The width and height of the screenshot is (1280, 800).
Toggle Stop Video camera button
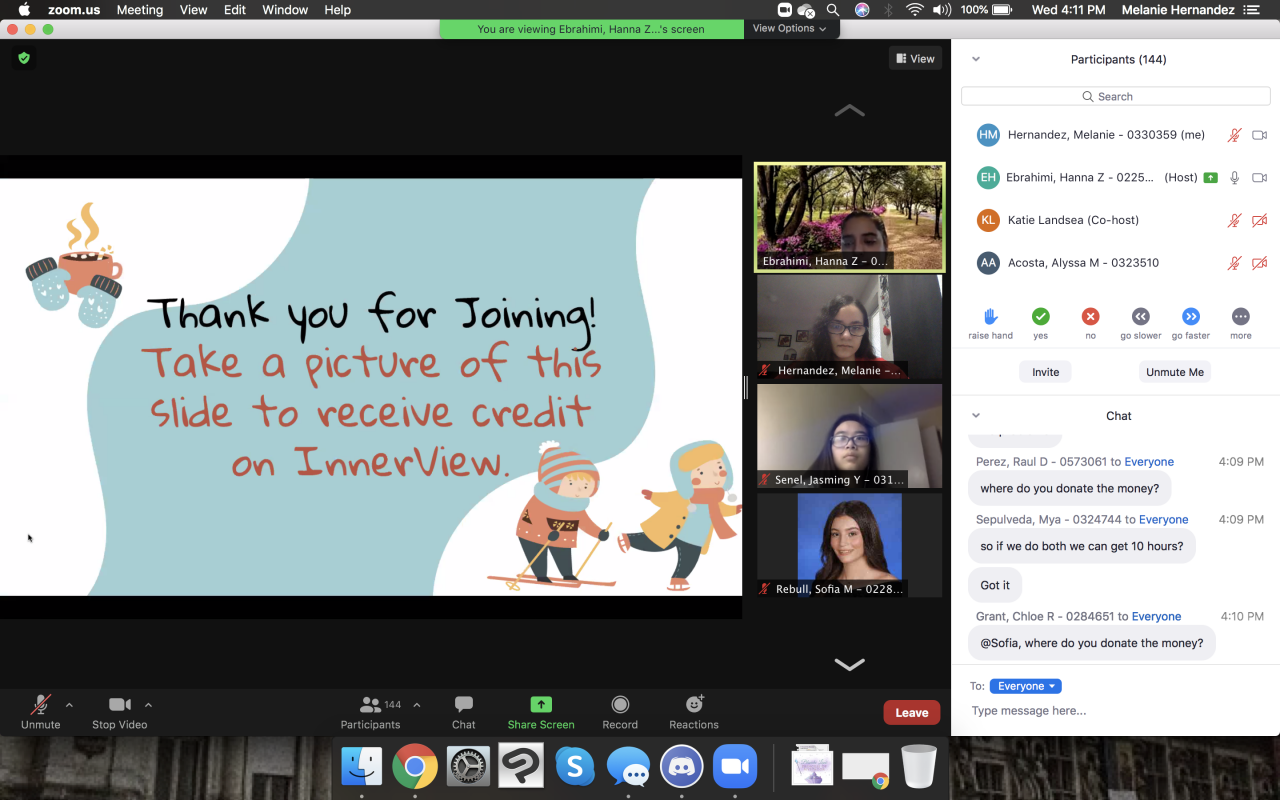coord(120,705)
